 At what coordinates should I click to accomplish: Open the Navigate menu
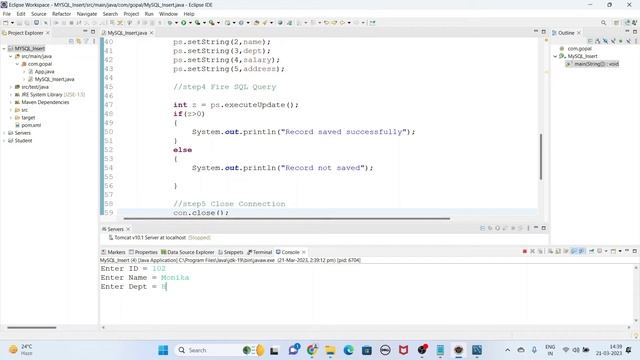87,14
